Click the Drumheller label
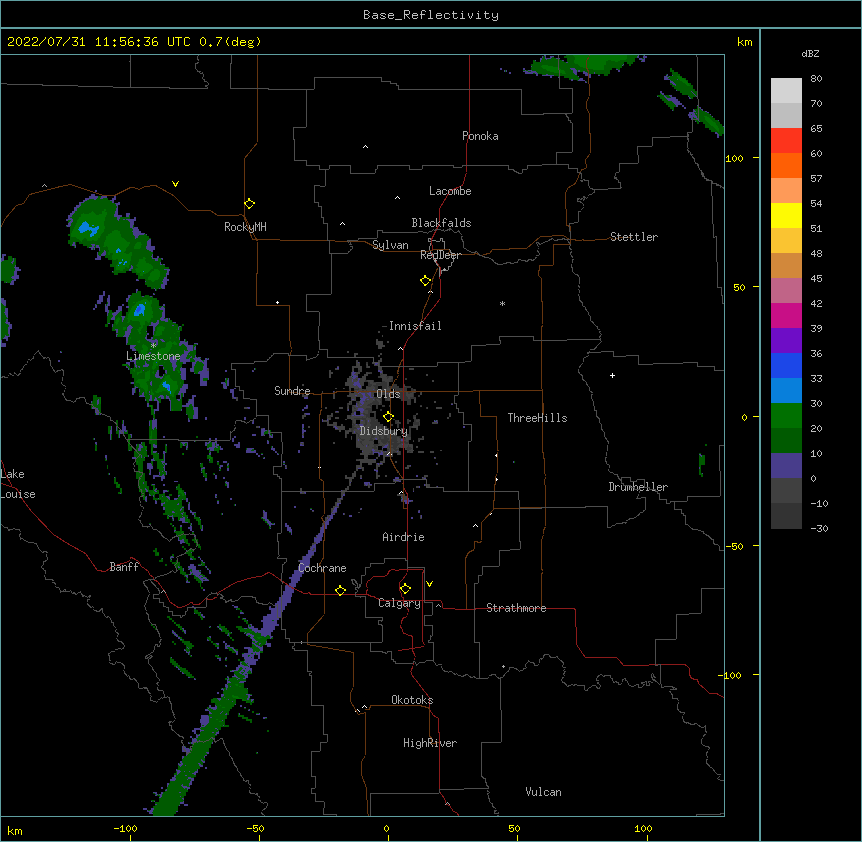This screenshot has height=842, width=862. [x=638, y=487]
